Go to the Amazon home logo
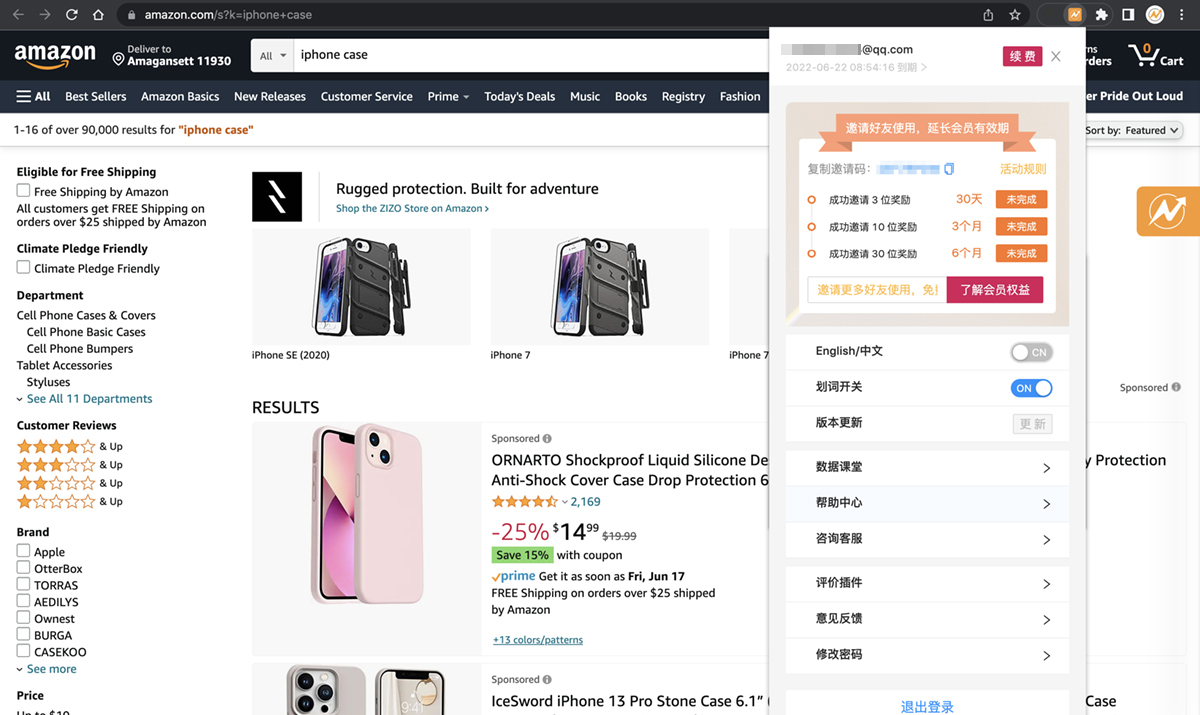1200x715 pixels. [x=55, y=56]
